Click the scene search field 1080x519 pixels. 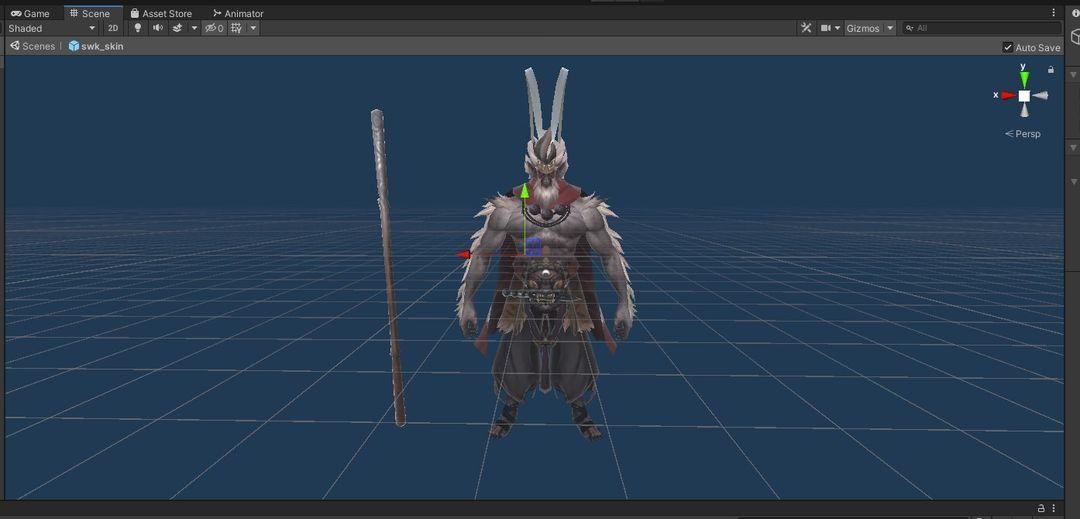click(982, 28)
